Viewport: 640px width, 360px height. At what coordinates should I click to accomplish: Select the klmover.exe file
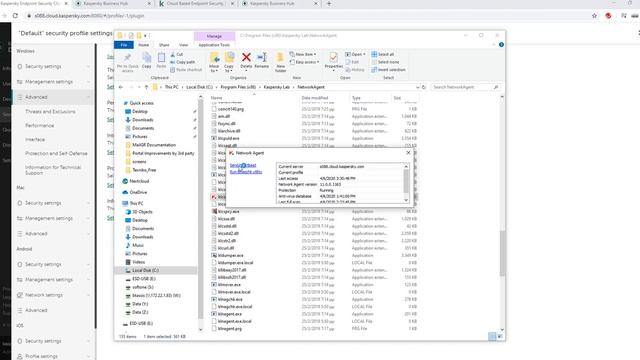pyautogui.click(x=229, y=285)
